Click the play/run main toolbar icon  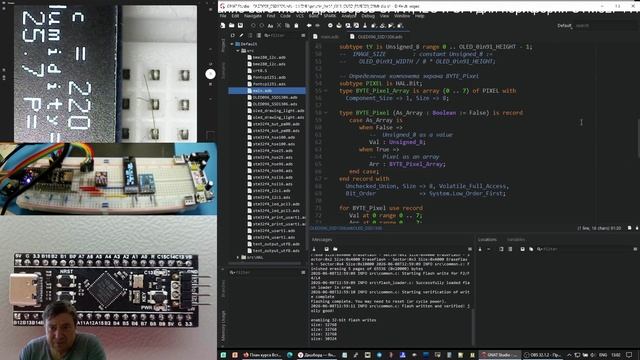coord(391,26)
